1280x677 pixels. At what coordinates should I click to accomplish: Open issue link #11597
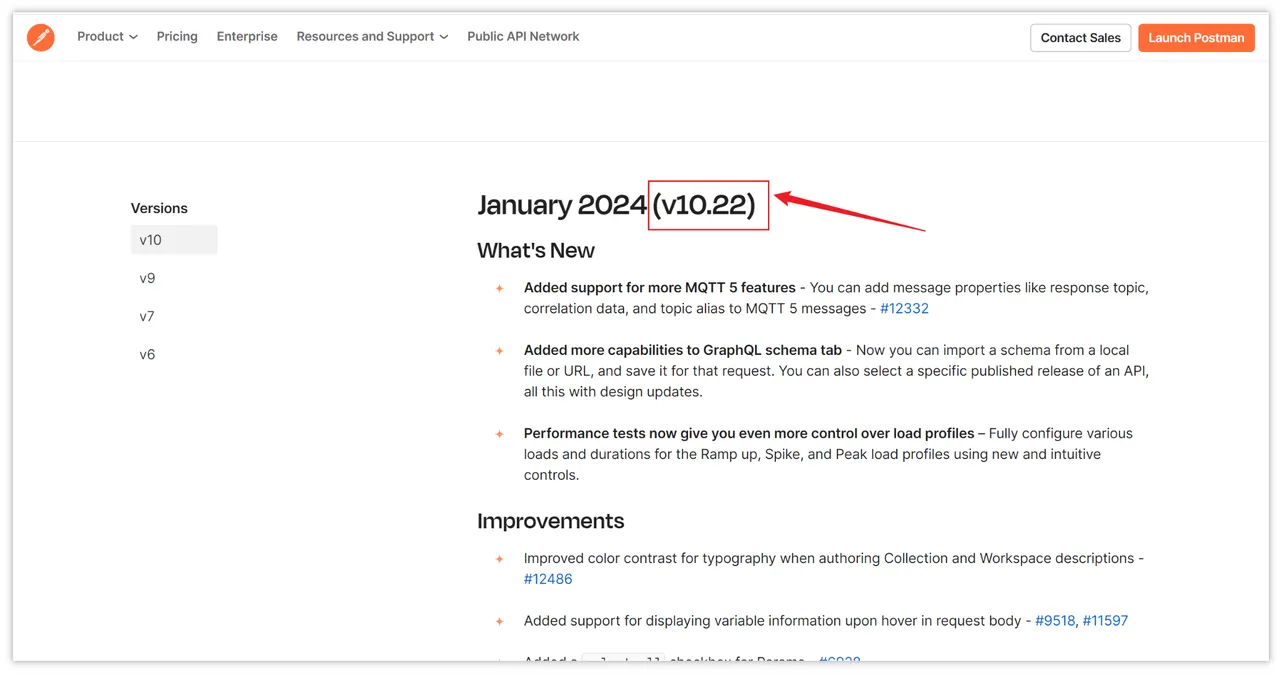pos(1105,621)
